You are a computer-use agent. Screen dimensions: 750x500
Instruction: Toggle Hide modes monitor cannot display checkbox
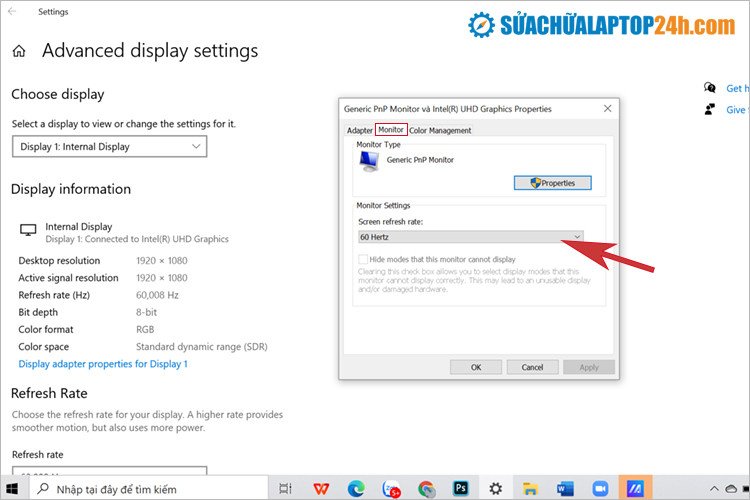pos(363,259)
